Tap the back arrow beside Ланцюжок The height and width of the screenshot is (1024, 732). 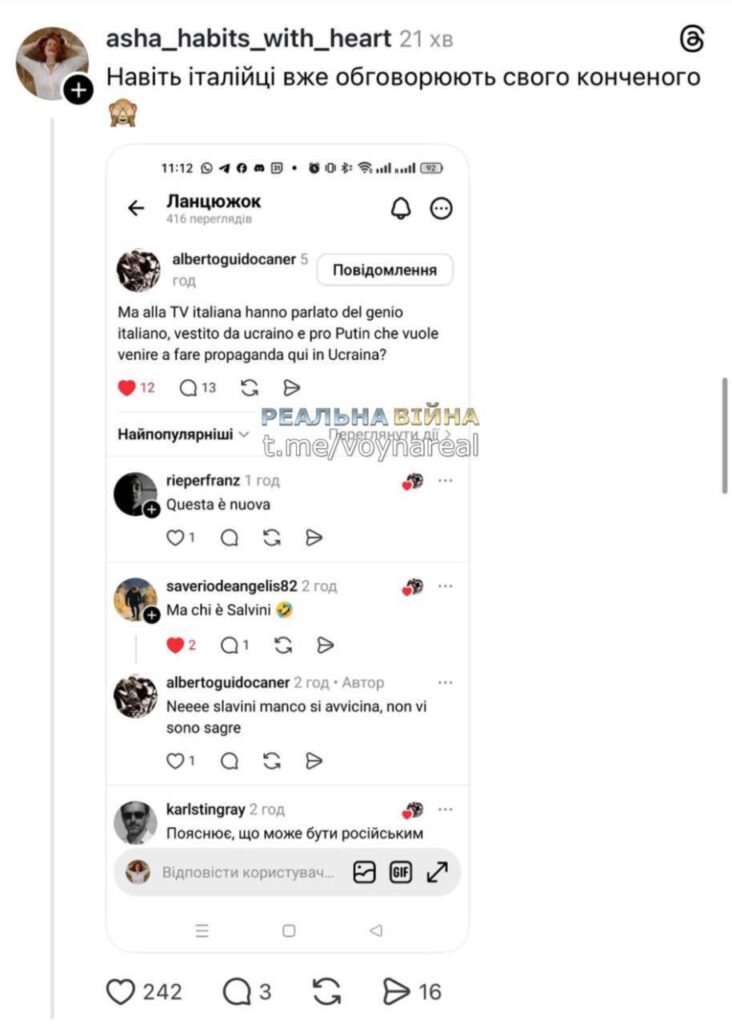click(x=136, y=208)
